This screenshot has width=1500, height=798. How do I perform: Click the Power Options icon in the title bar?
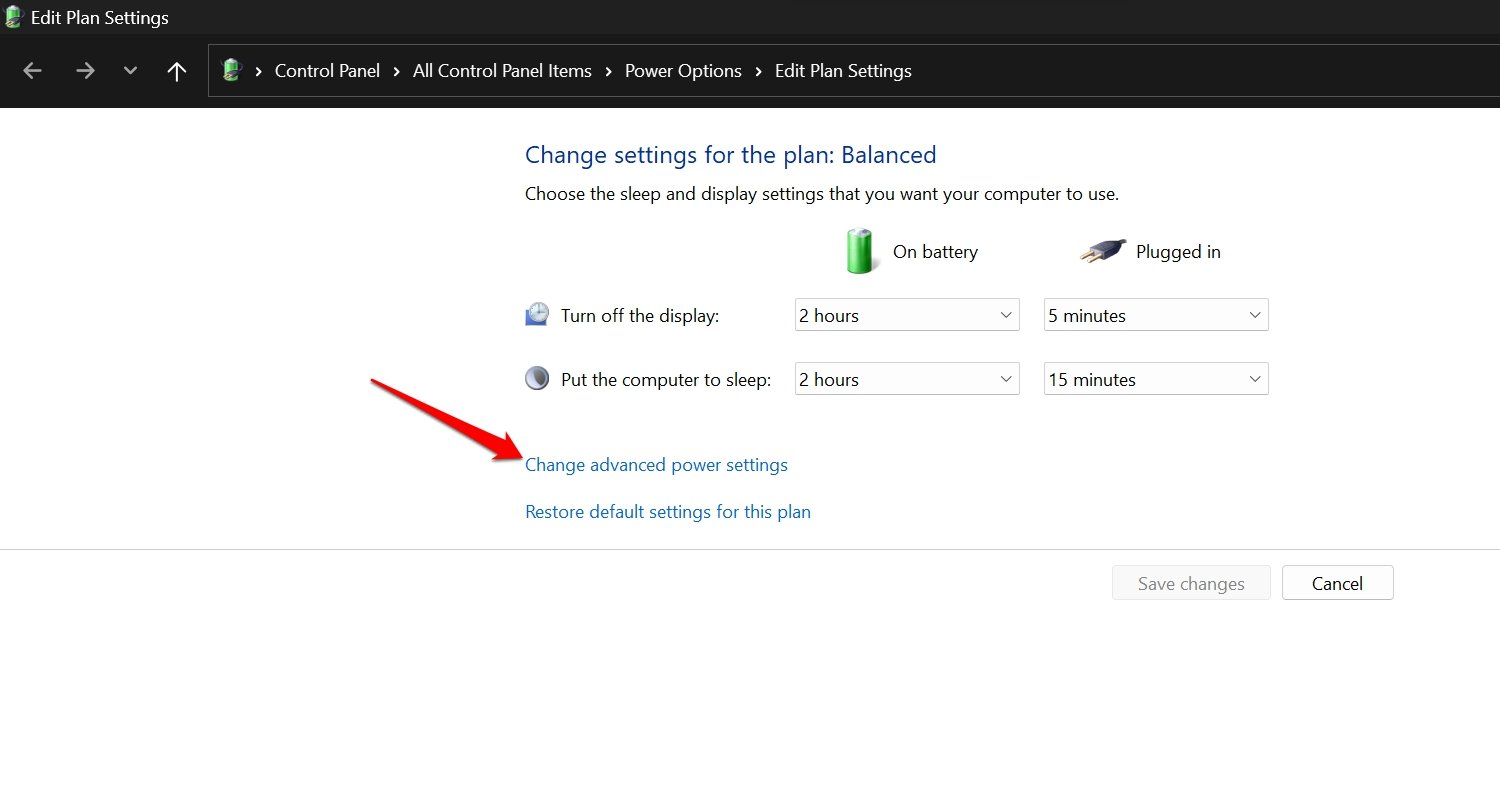(x=13, y=17)
